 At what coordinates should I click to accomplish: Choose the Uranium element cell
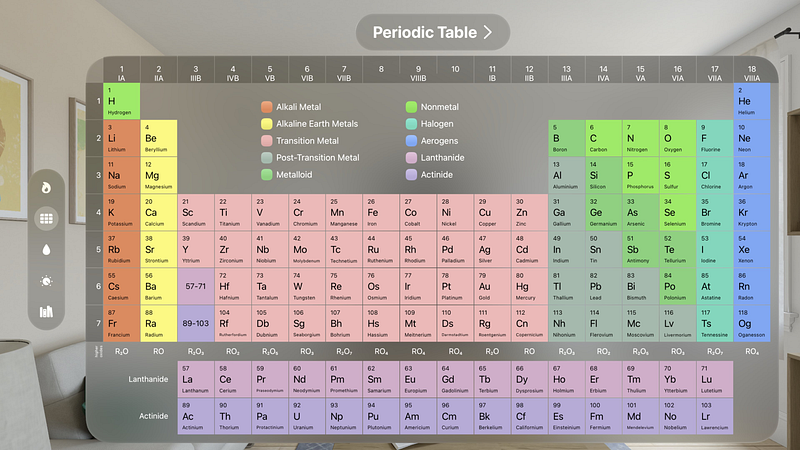pyautogui.click(x=307, y=416)
